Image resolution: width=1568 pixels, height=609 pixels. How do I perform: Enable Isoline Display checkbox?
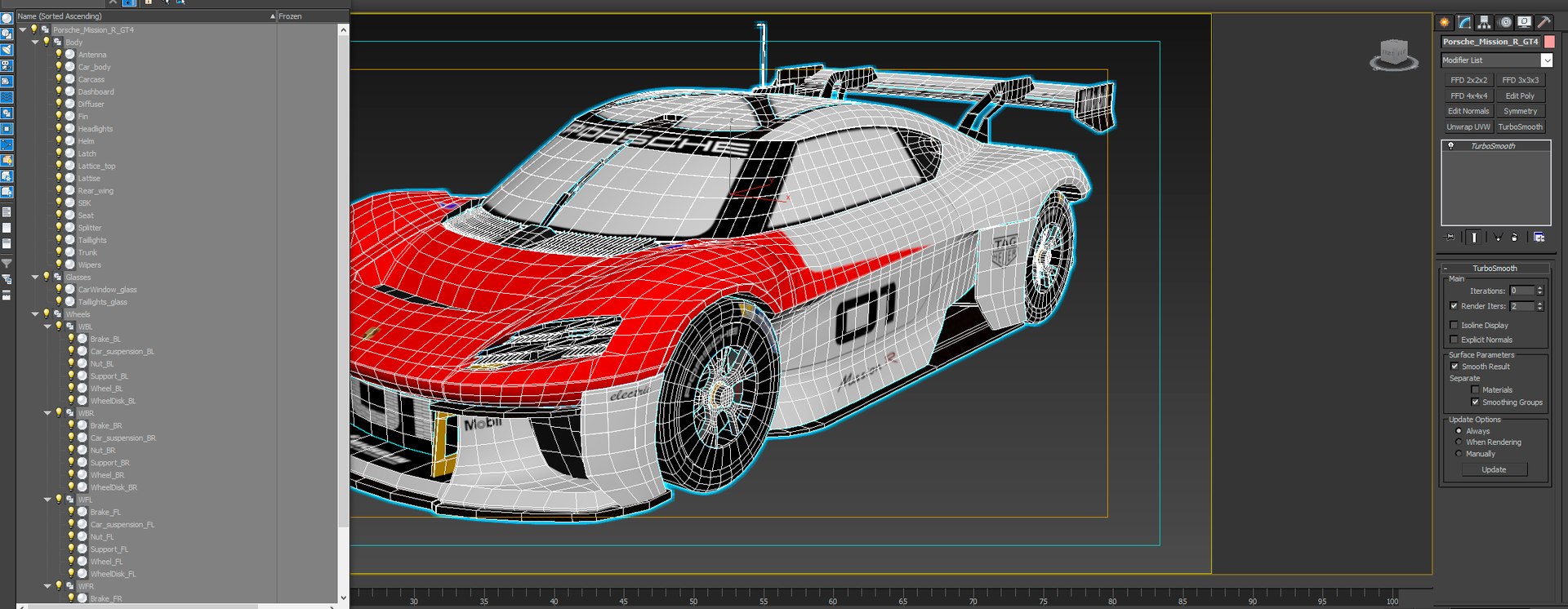pyautogui.click(x=1454, y=325)
